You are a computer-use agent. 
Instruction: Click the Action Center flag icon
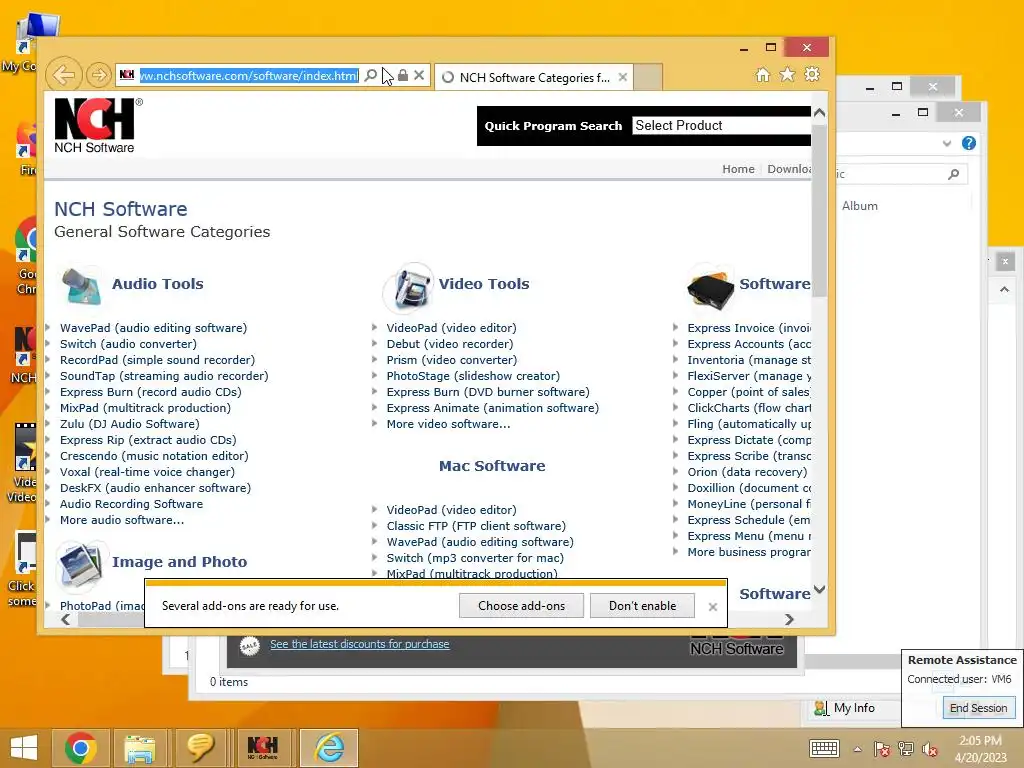tap(882, 749)
